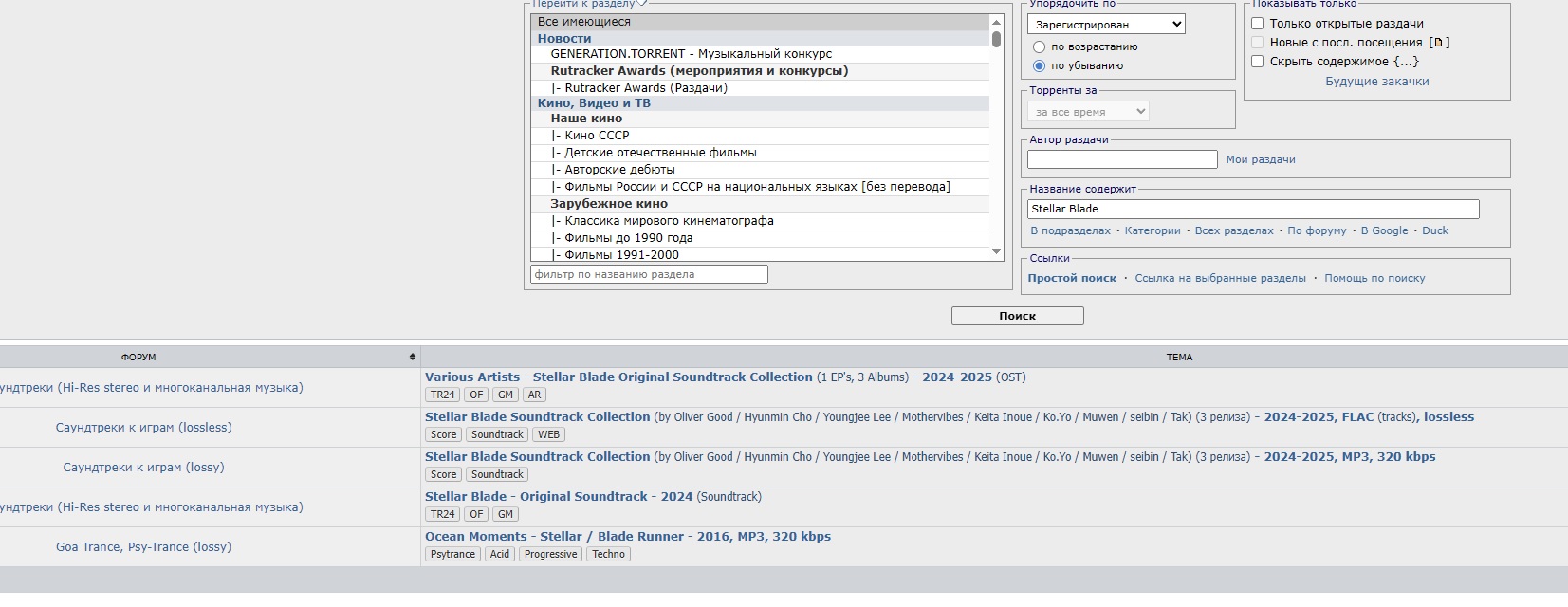Screen dimensions: 1568x607
Task: Click the scroll down arrow of section list
Action: click(996, 252)
